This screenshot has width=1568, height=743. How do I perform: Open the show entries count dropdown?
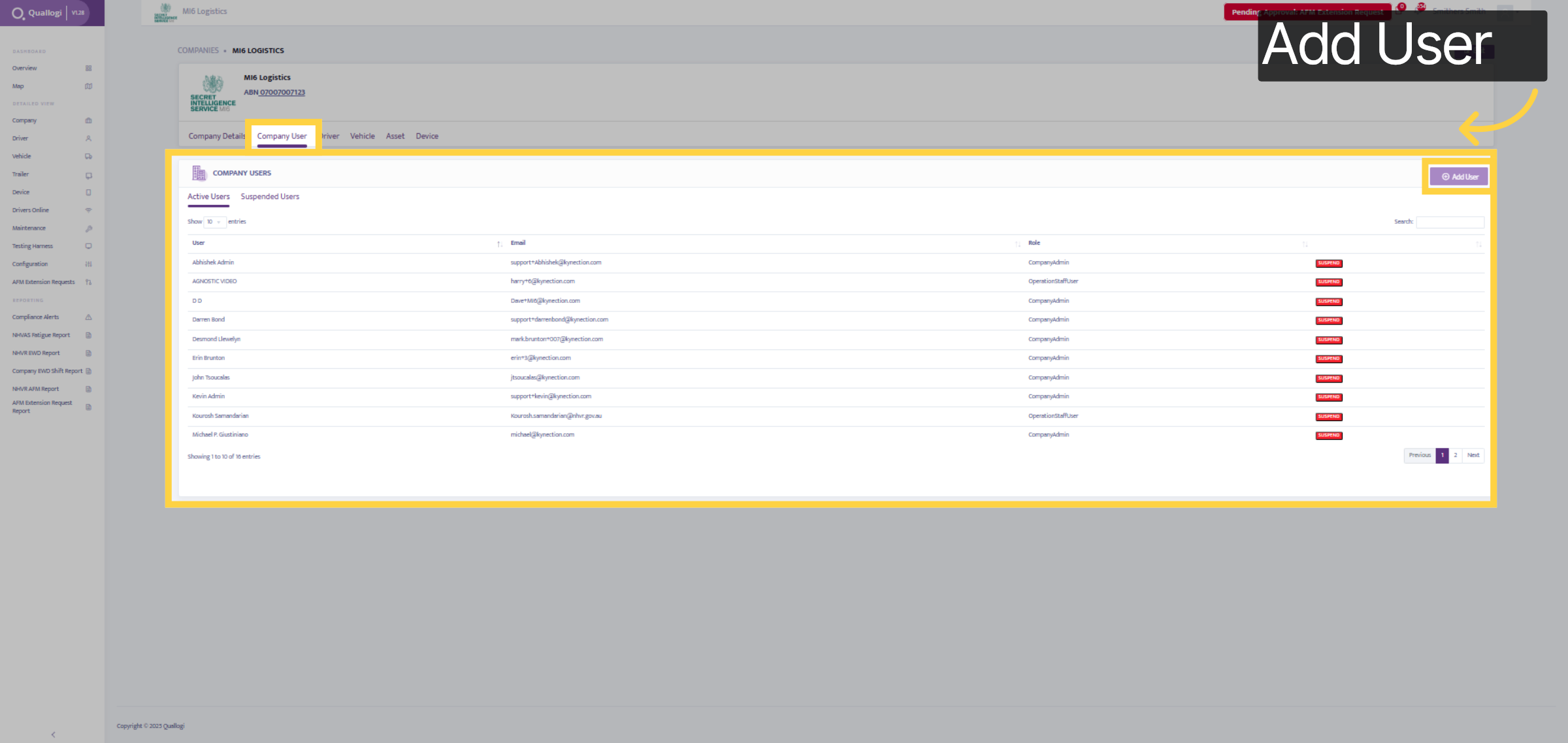pyautogui.click(x=214, y=222)
